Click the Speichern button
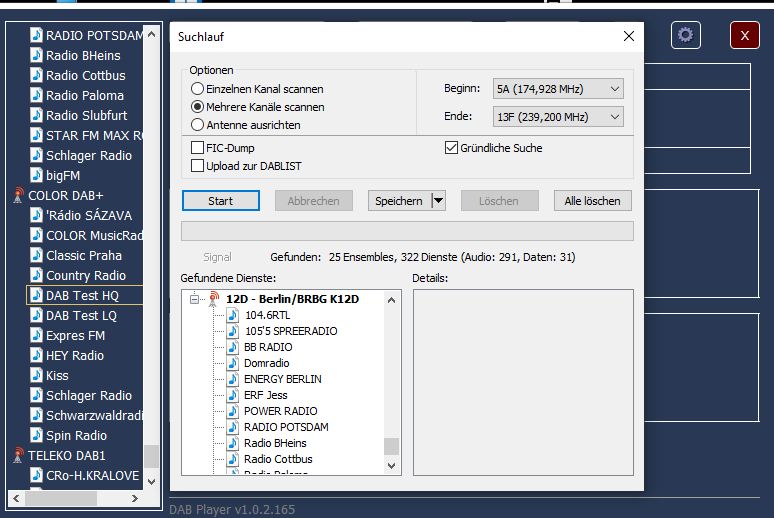 click(x=400, y=201)
